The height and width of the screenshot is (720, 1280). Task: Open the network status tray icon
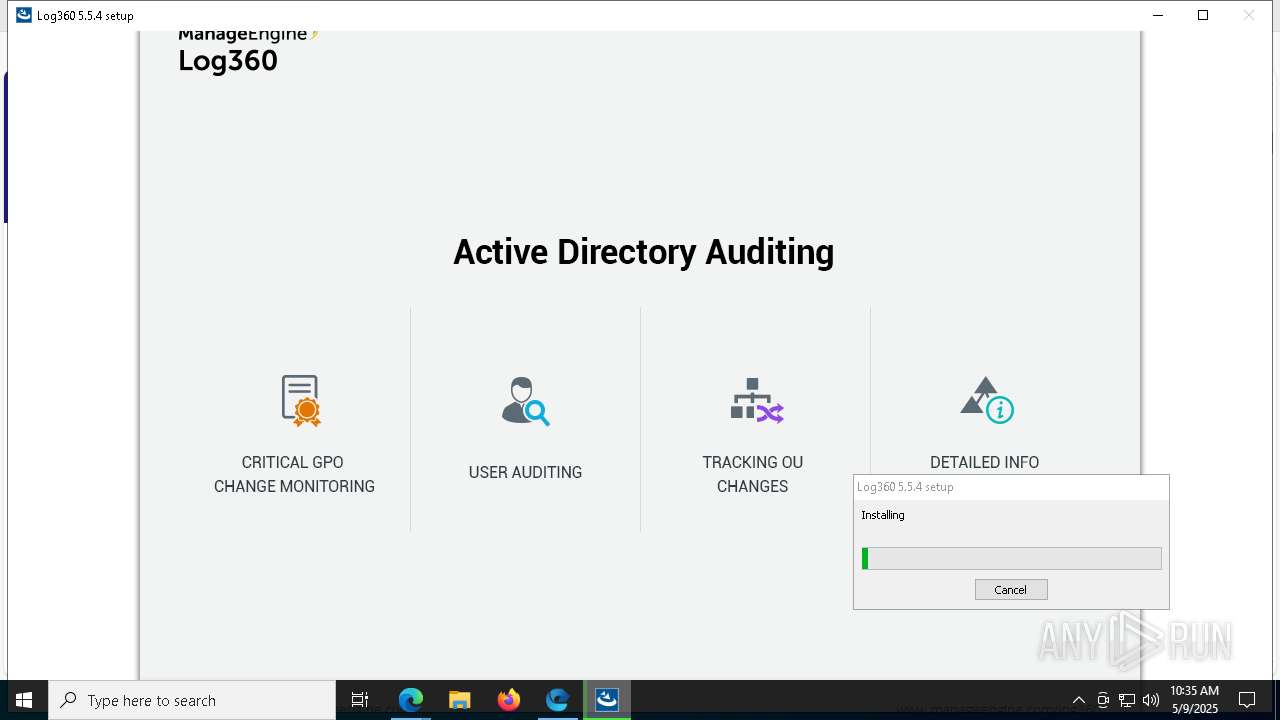coord(1127,700)
